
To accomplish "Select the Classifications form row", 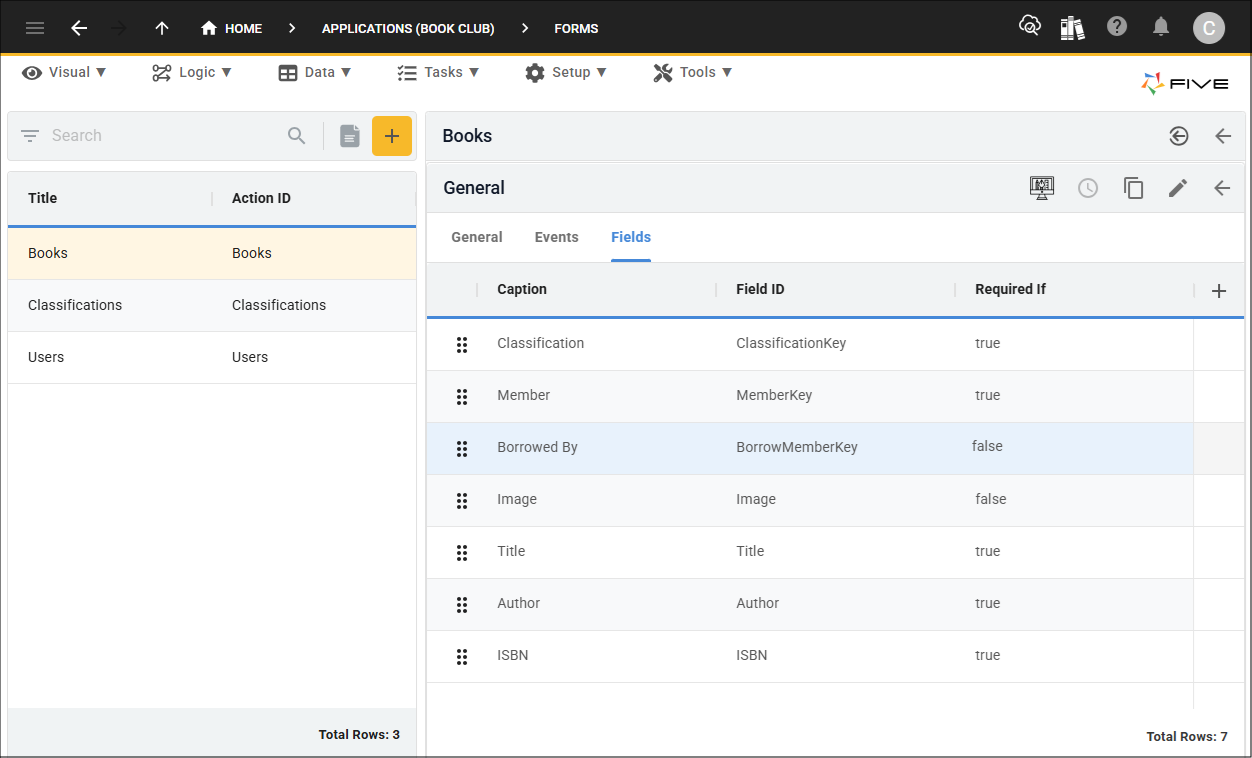I will click(x=212, y=305).
